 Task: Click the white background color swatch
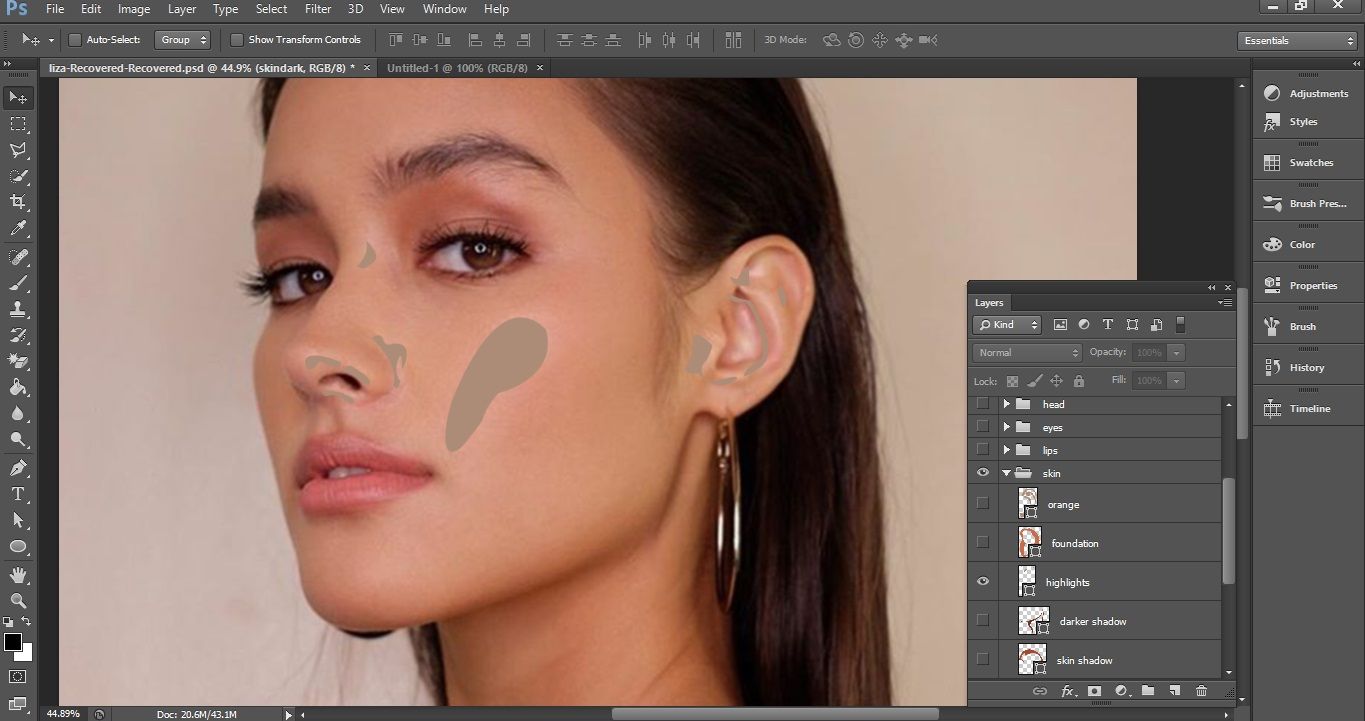pyautogui.click(x=27, y=655)
